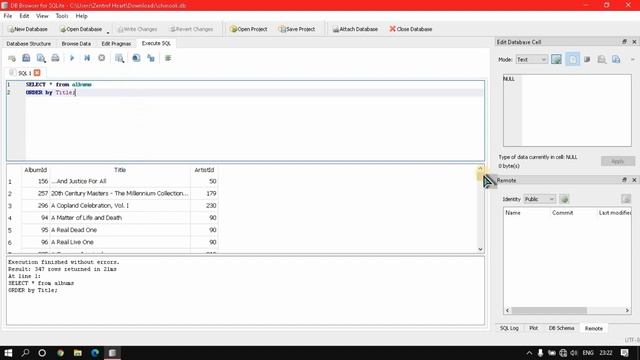Click the export cell to file icon
The height and width of the screenshot is (360, 640).
pyautogui.click(x=616, y=60)
